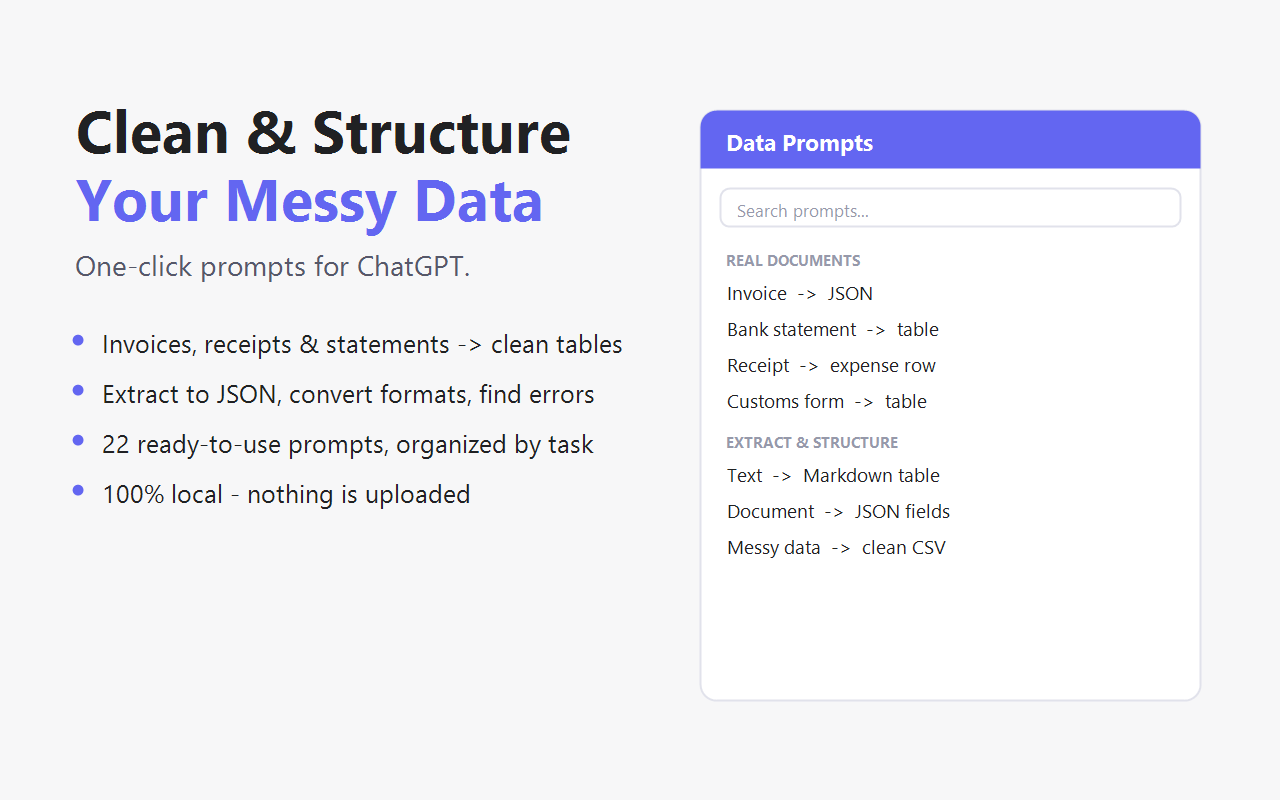The width and height of the screenshot is (1280, 800).
Task: Click the REAL DOCUMENTS section label
Action: 793,261
